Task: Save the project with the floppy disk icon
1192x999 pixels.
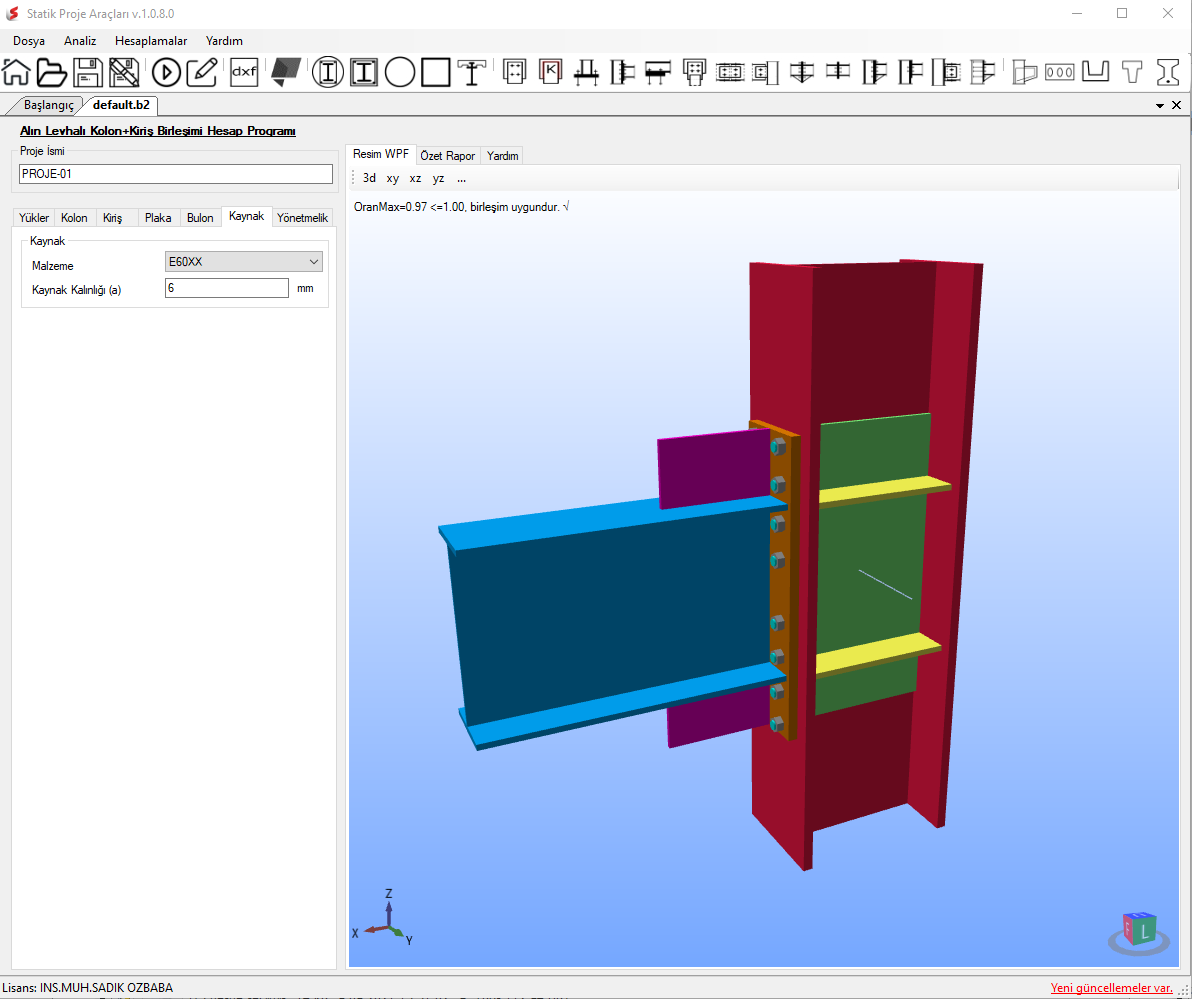Action: 87,72
